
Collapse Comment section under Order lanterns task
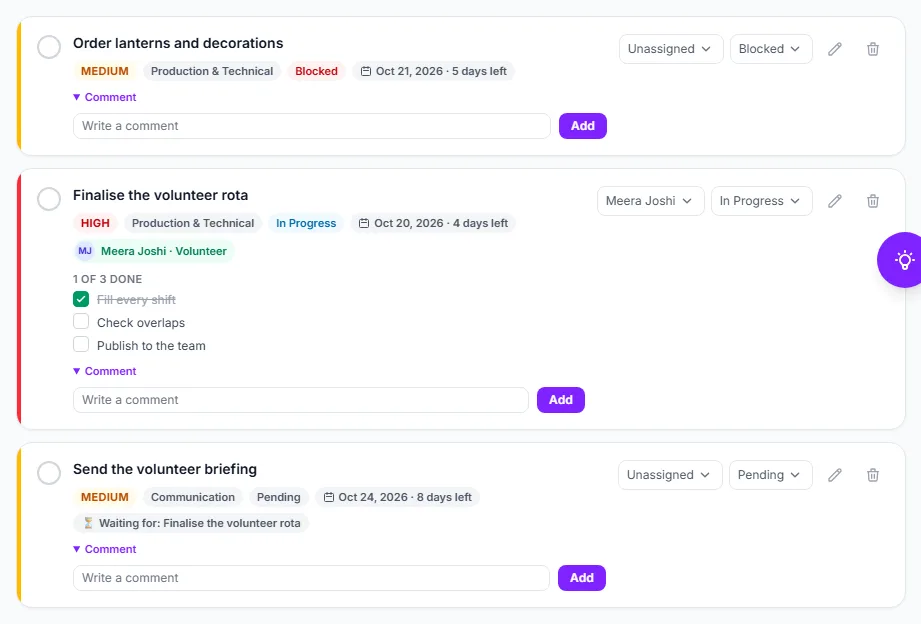coord(105,97)
